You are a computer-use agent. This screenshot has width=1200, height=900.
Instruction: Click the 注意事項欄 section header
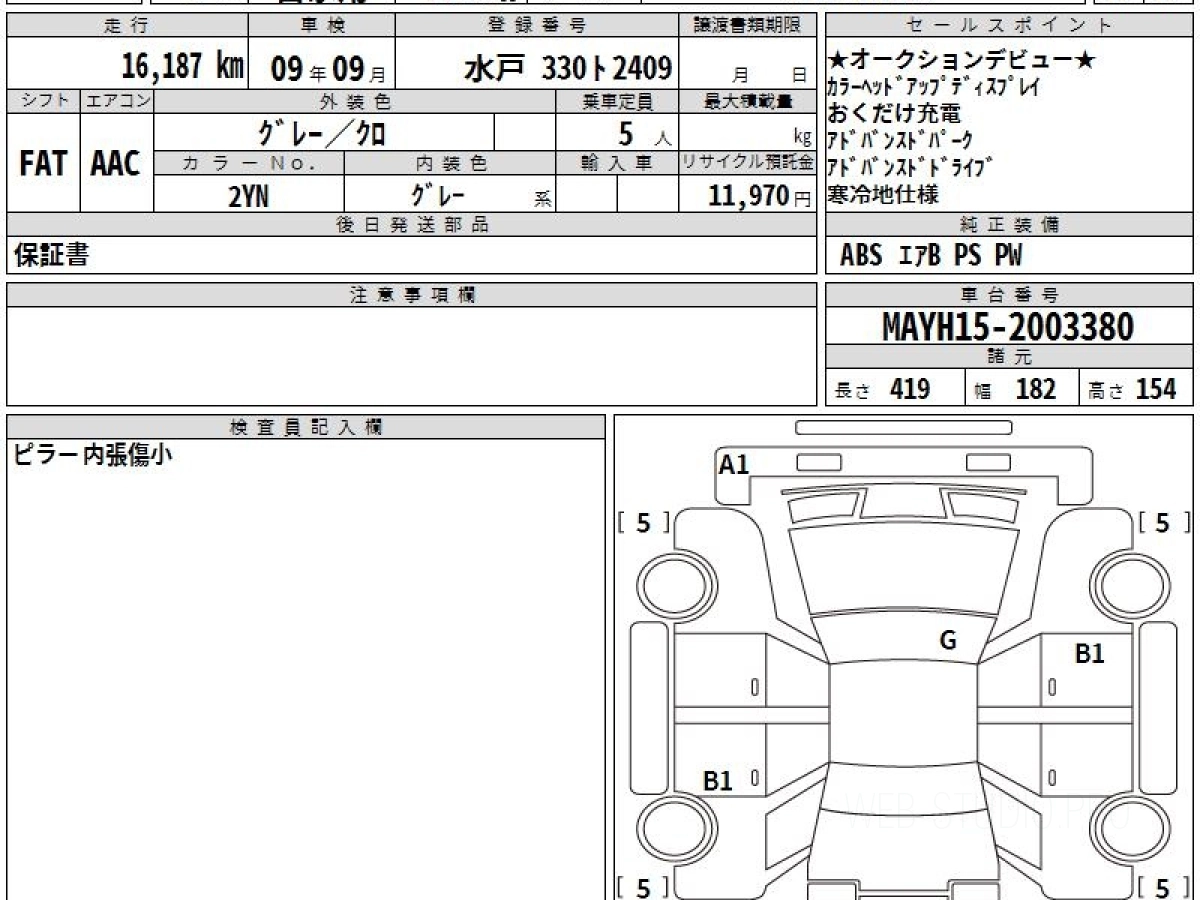click(412, 295)
